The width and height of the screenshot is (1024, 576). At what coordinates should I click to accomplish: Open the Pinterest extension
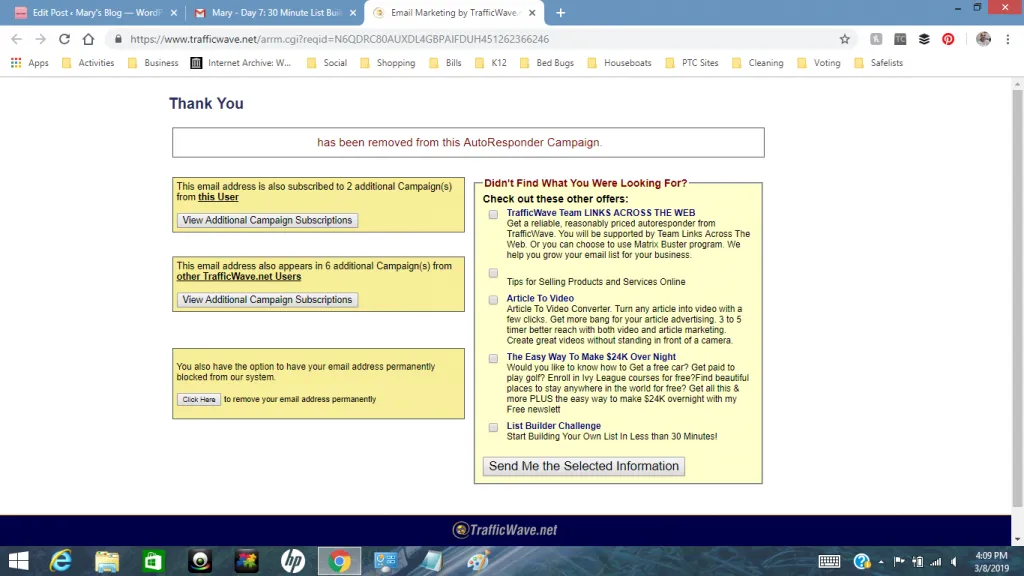tap(948, 39)
